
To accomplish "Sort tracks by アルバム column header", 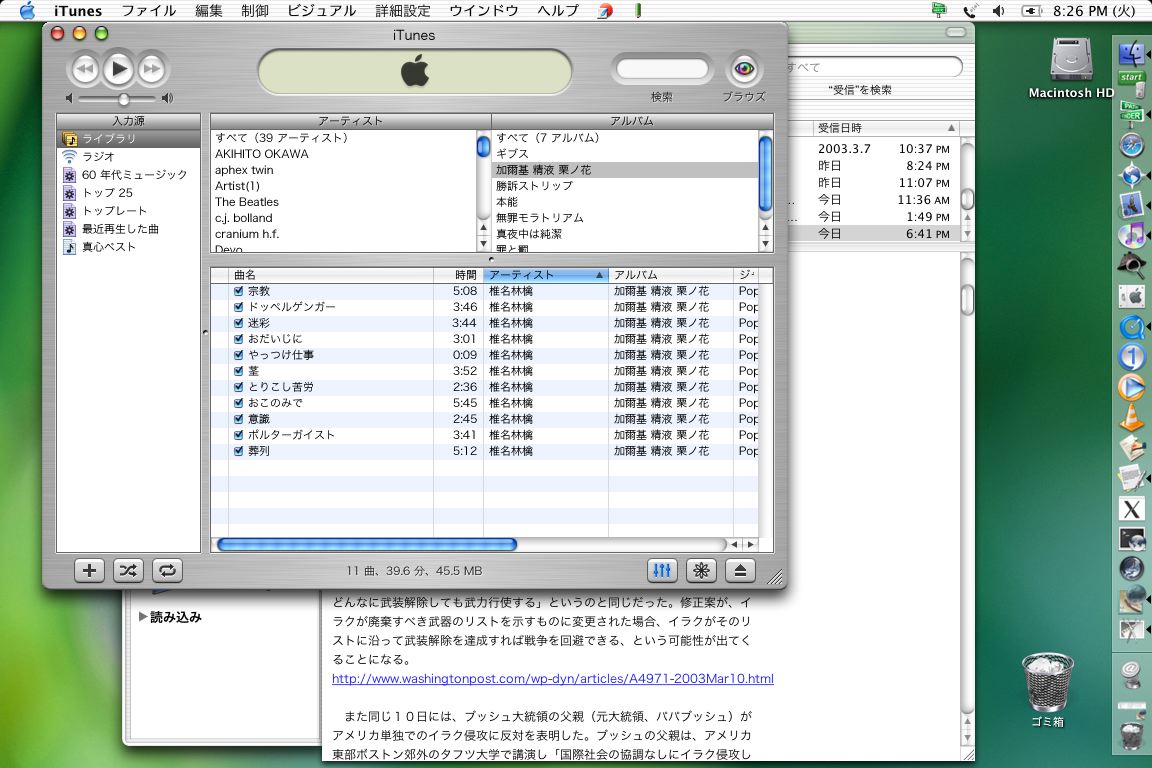I will click(671, 275).
